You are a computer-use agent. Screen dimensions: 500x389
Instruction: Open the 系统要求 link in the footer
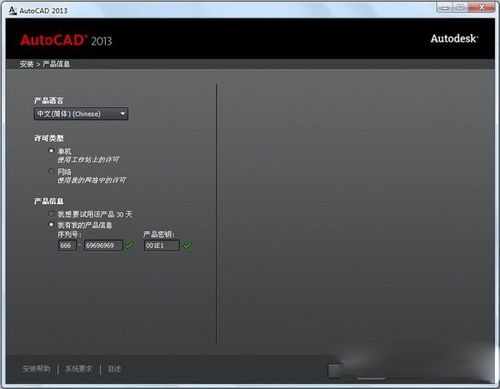[x=79, y=369]
